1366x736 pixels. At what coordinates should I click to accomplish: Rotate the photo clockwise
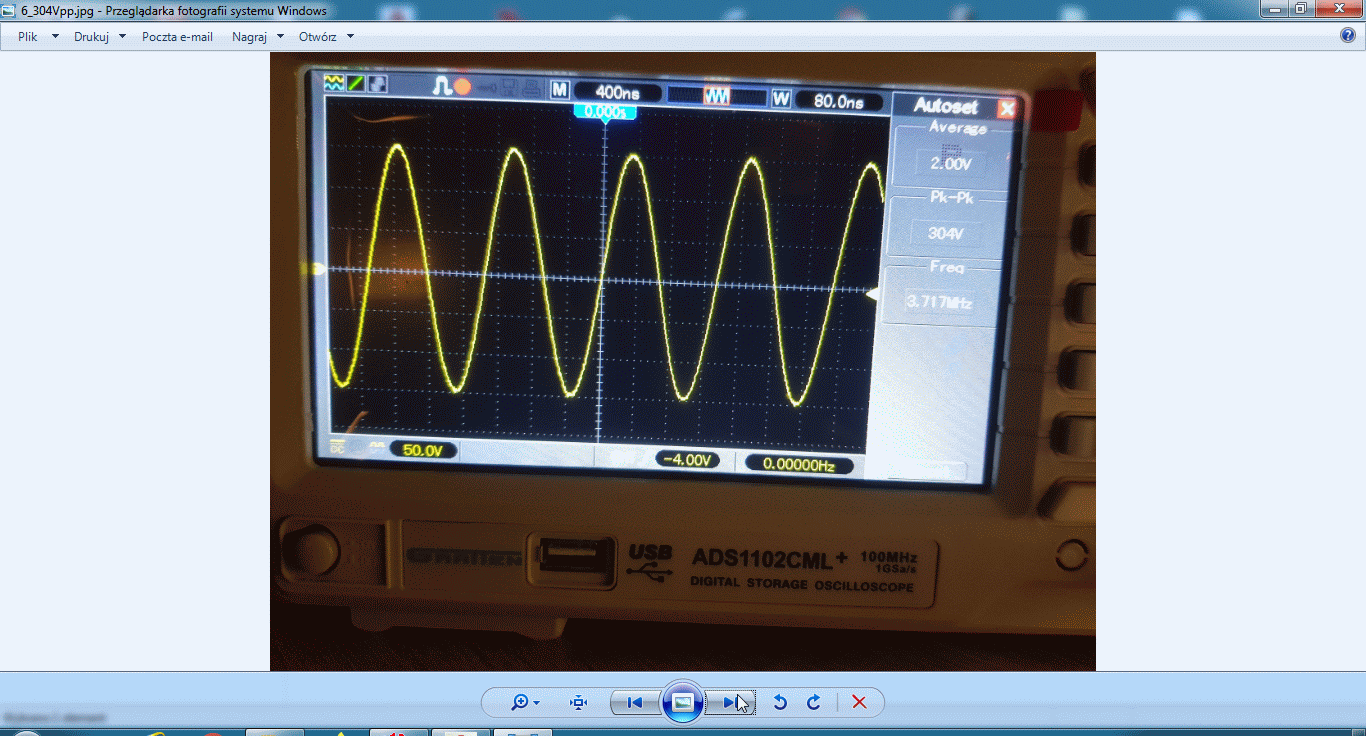pos(814,702)
